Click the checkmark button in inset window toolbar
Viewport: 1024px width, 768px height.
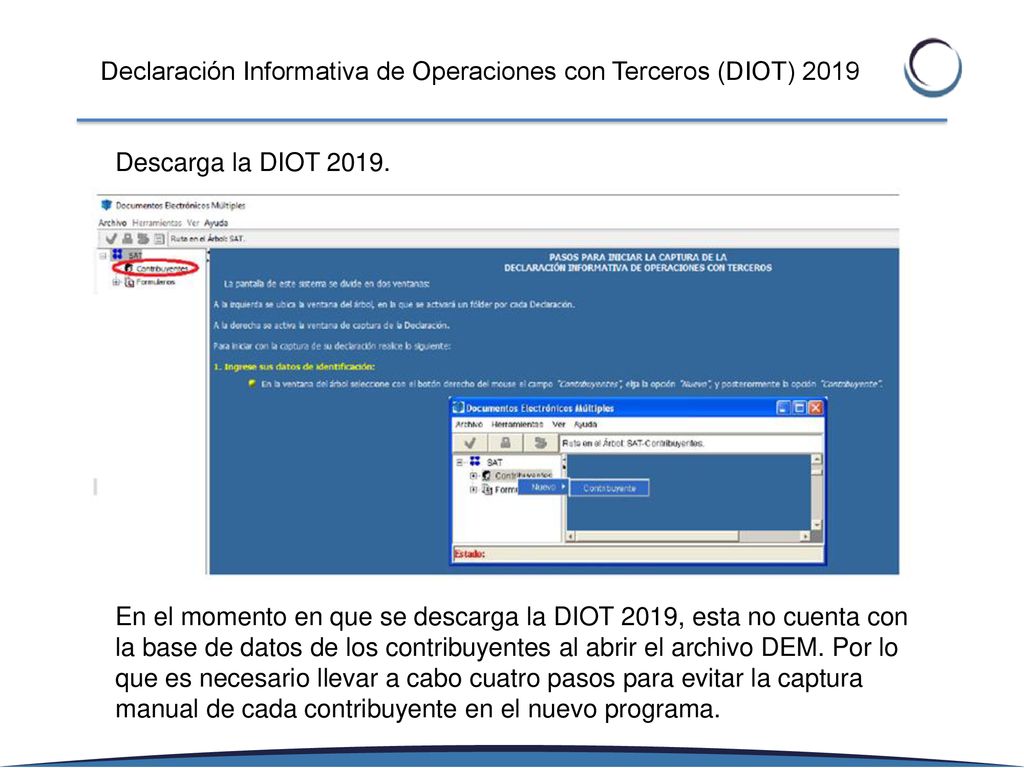coord(470,443)
